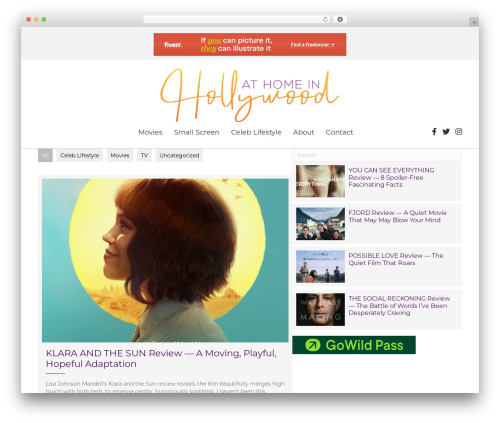Close the browser window red button
The width and height of the screenshot is (500, 423).
pos(29,19)
